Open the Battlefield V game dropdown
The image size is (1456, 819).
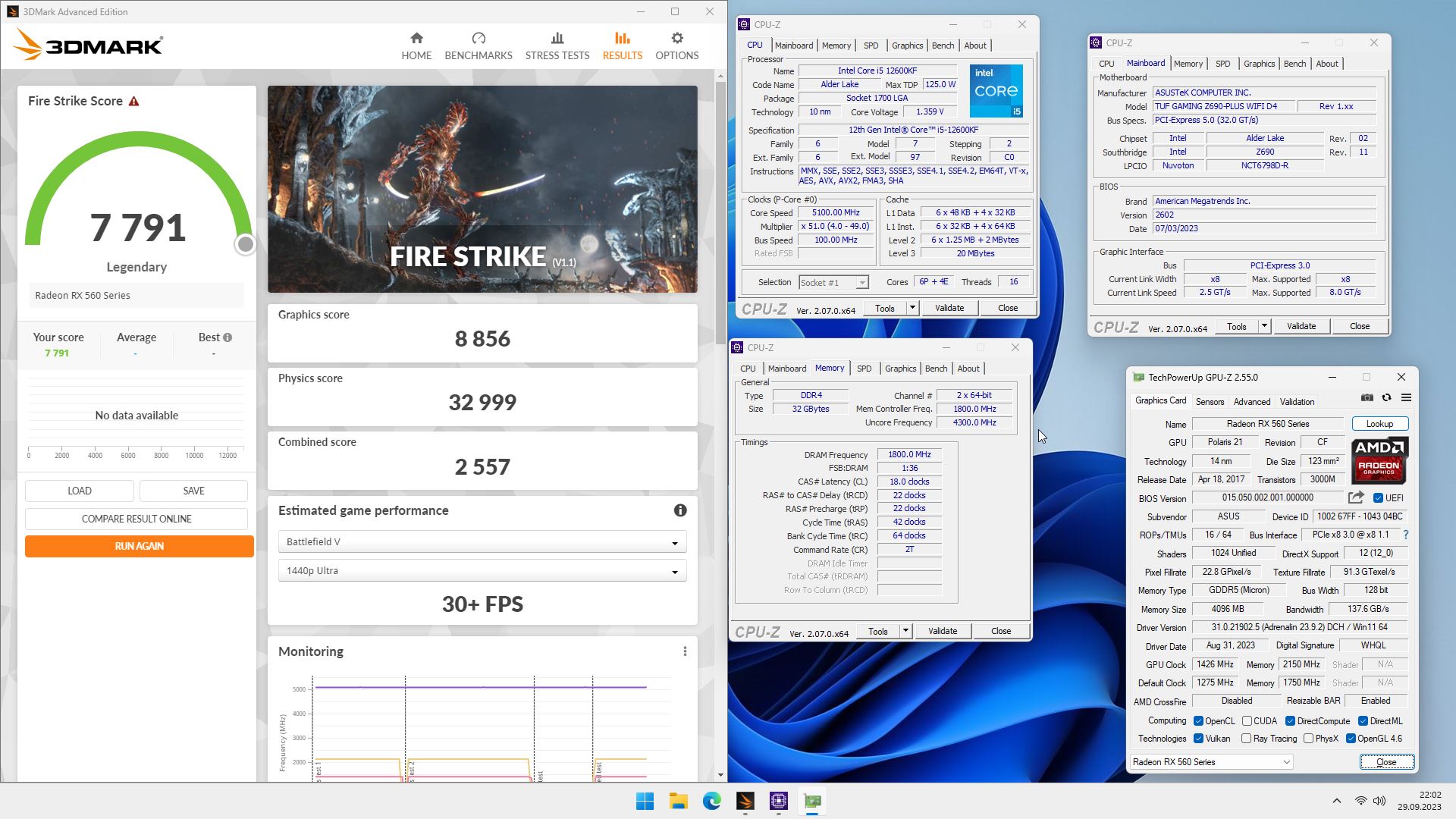482,541
